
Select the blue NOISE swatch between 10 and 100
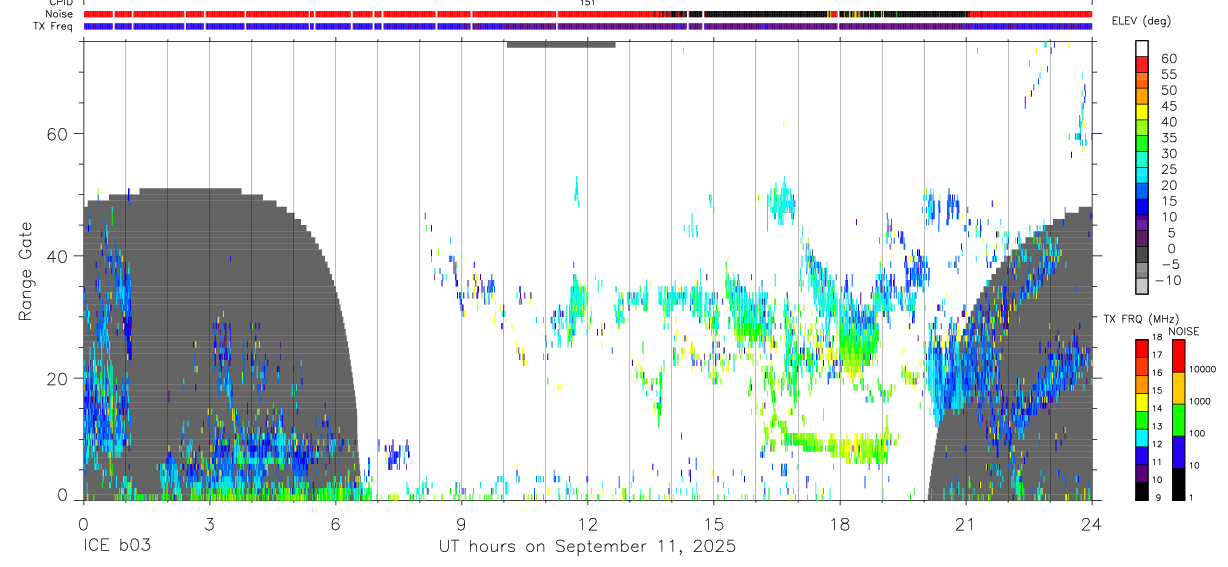(x=1178, y=451)
